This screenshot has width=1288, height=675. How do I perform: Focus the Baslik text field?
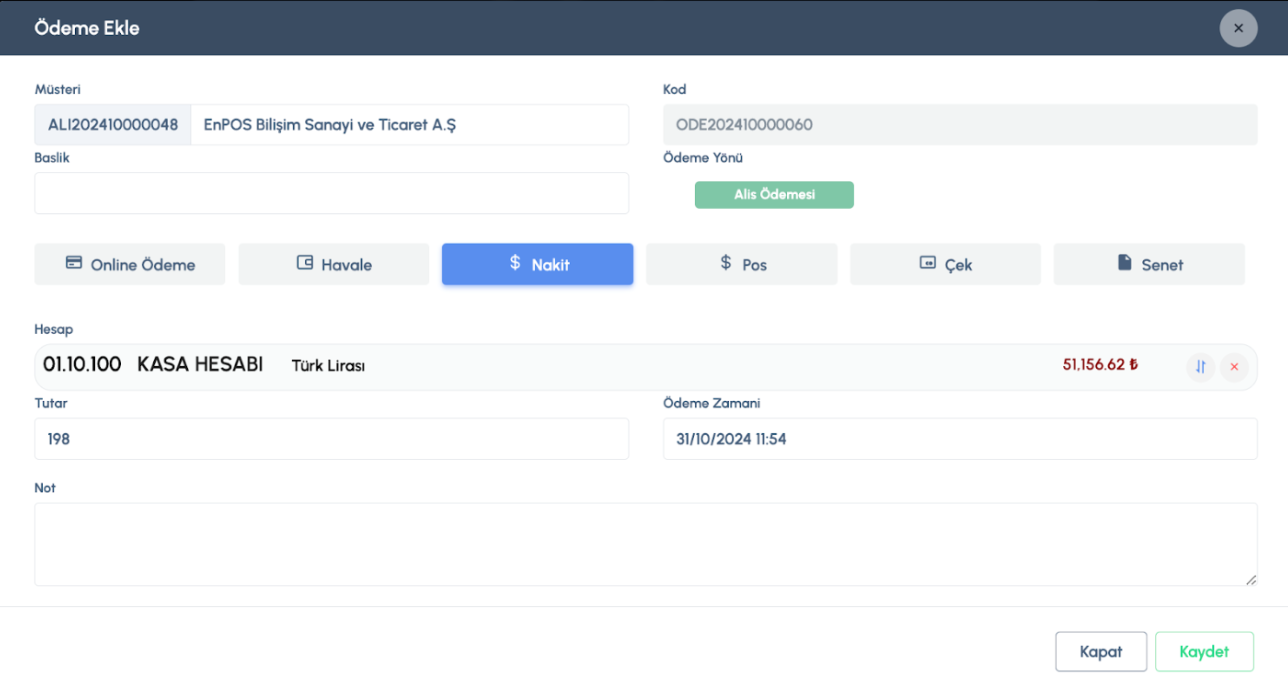coord(331,193)
